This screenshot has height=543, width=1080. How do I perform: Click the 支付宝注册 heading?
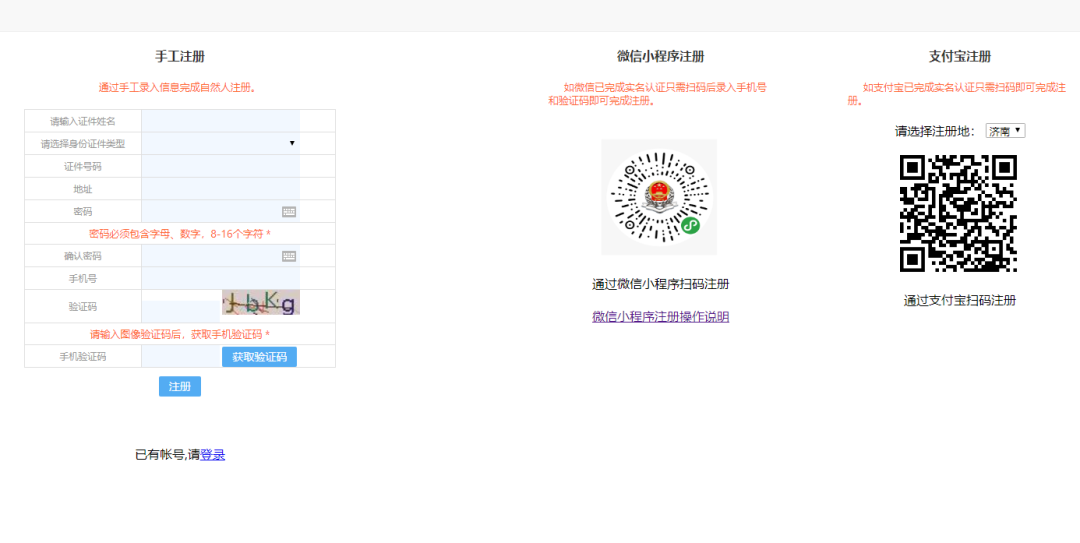coord(959,57)
